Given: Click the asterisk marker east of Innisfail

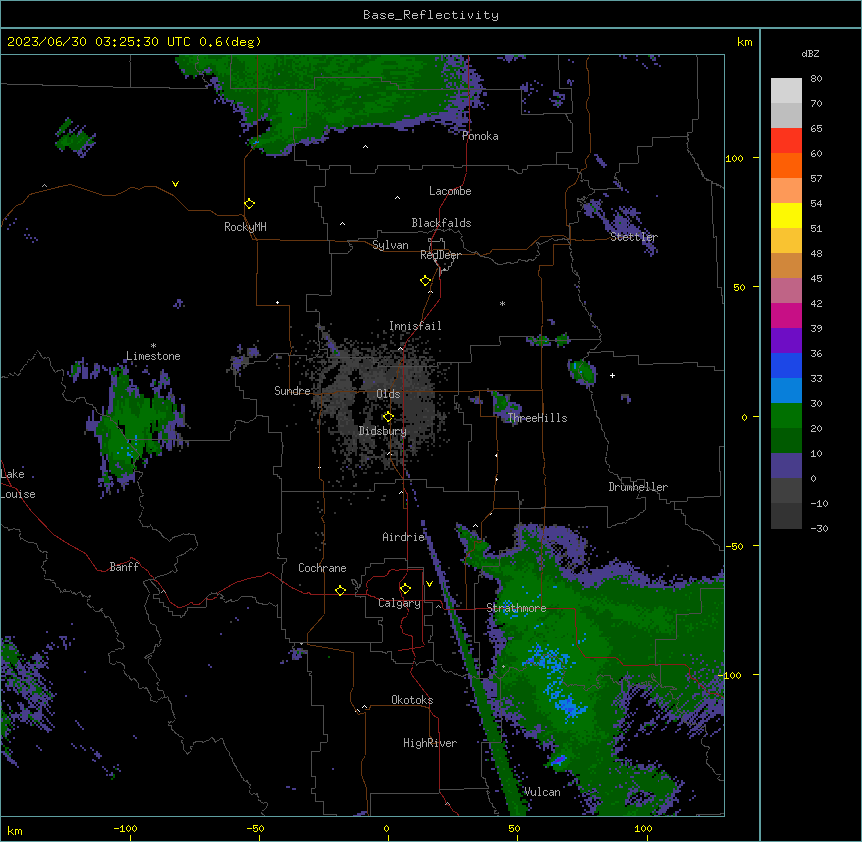Looking at the screenshot, I should pos(502,303).
